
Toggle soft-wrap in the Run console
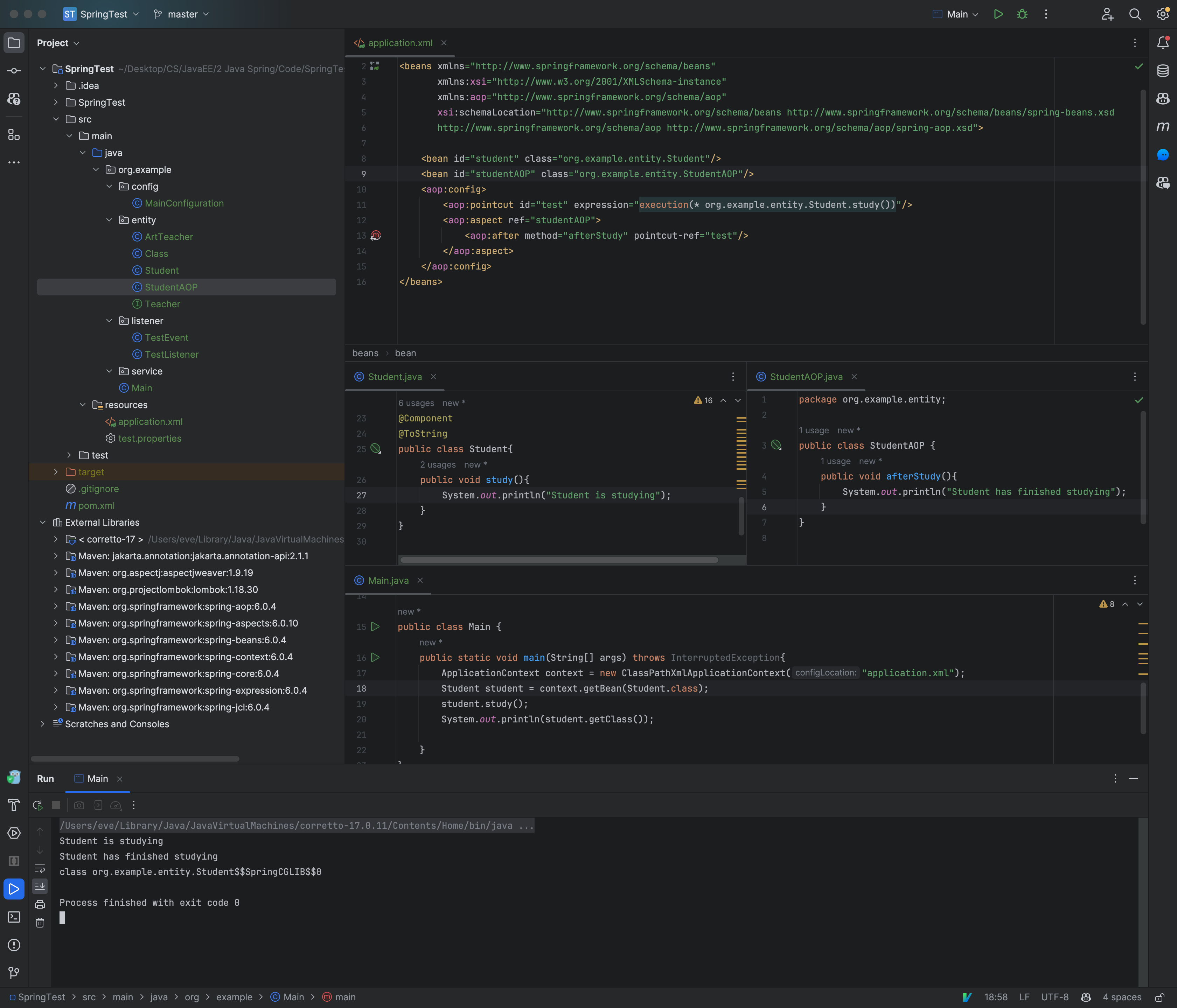point(40,868)
